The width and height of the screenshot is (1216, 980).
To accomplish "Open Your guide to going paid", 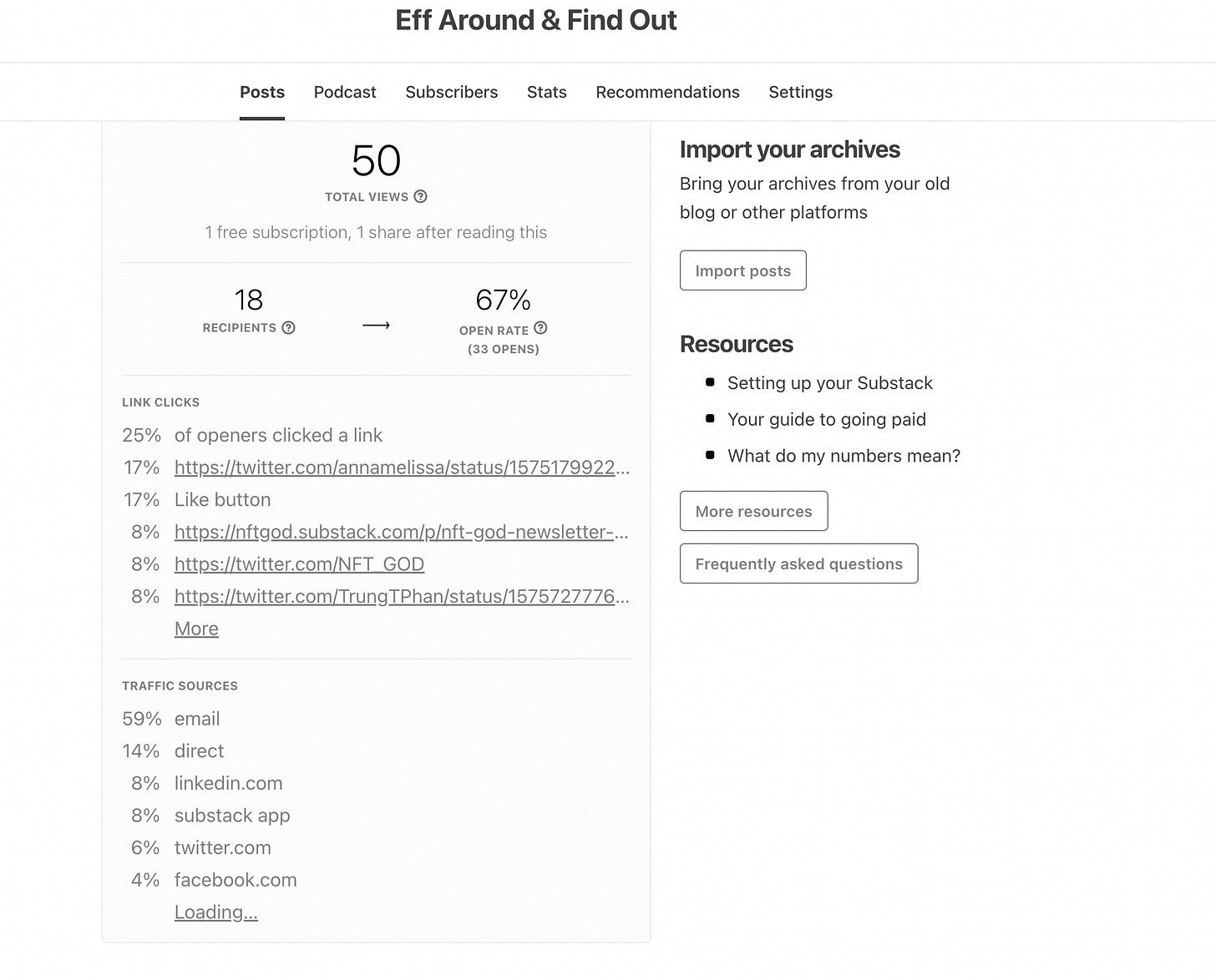I will point(827,419).
